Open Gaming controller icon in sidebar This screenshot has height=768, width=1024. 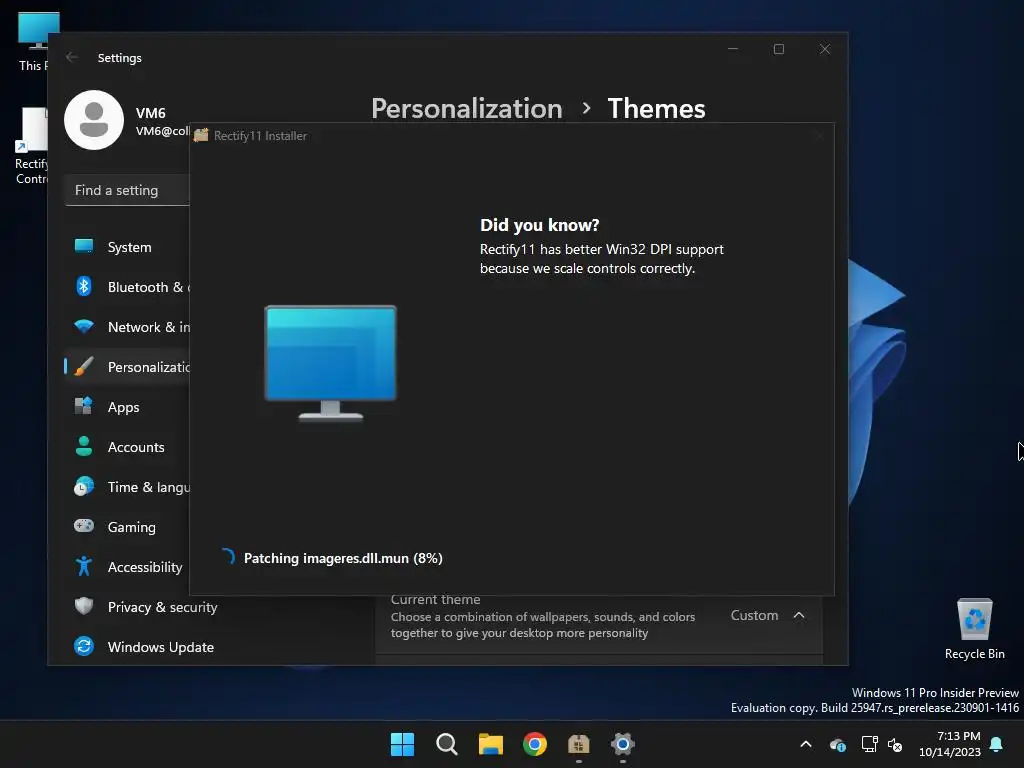pyautogui.click(x=84, y=526)
